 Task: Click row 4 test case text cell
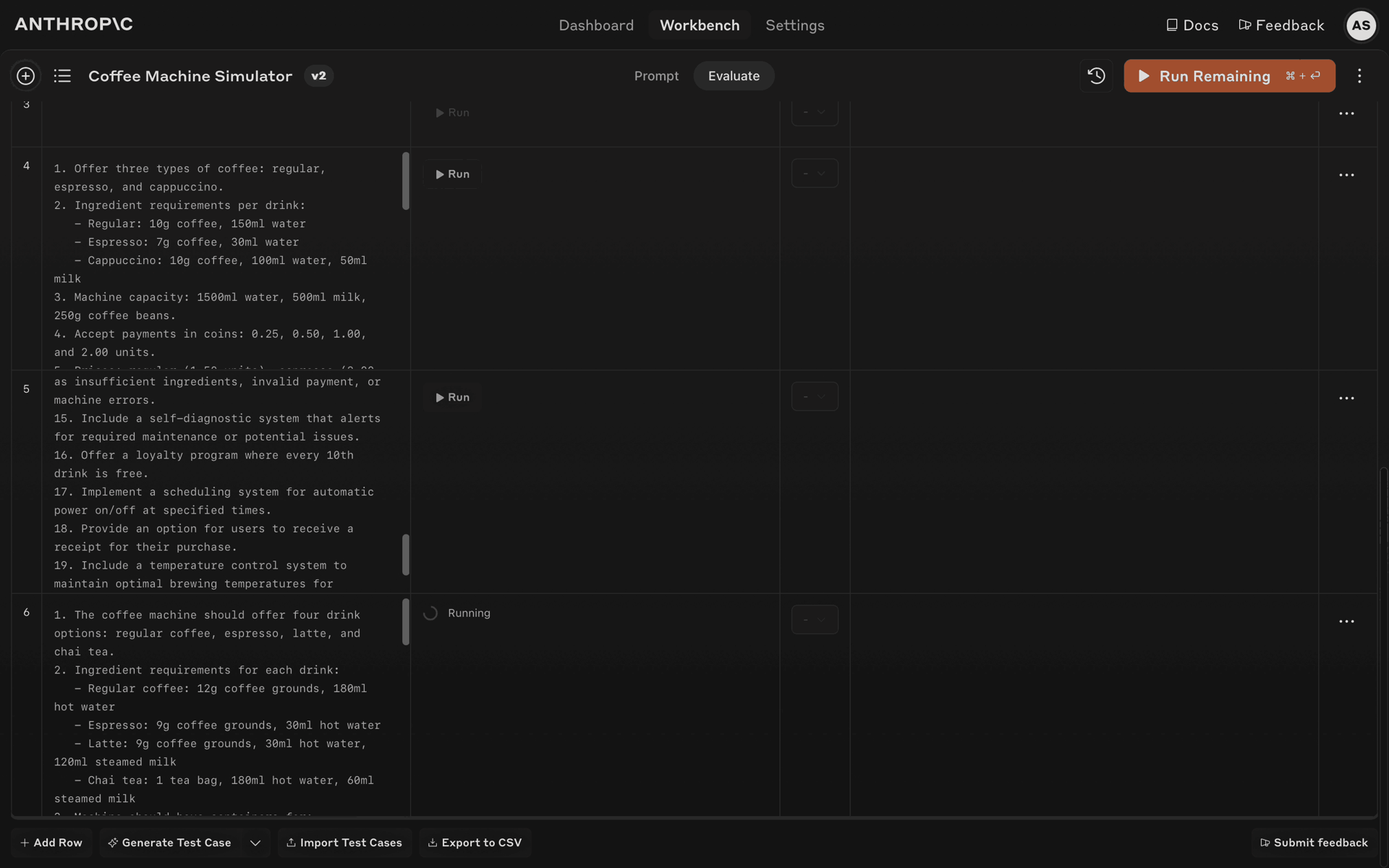coord(226,259)
